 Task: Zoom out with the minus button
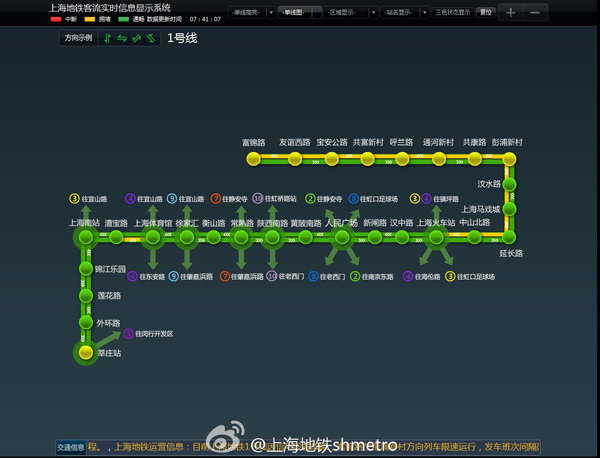535,13
